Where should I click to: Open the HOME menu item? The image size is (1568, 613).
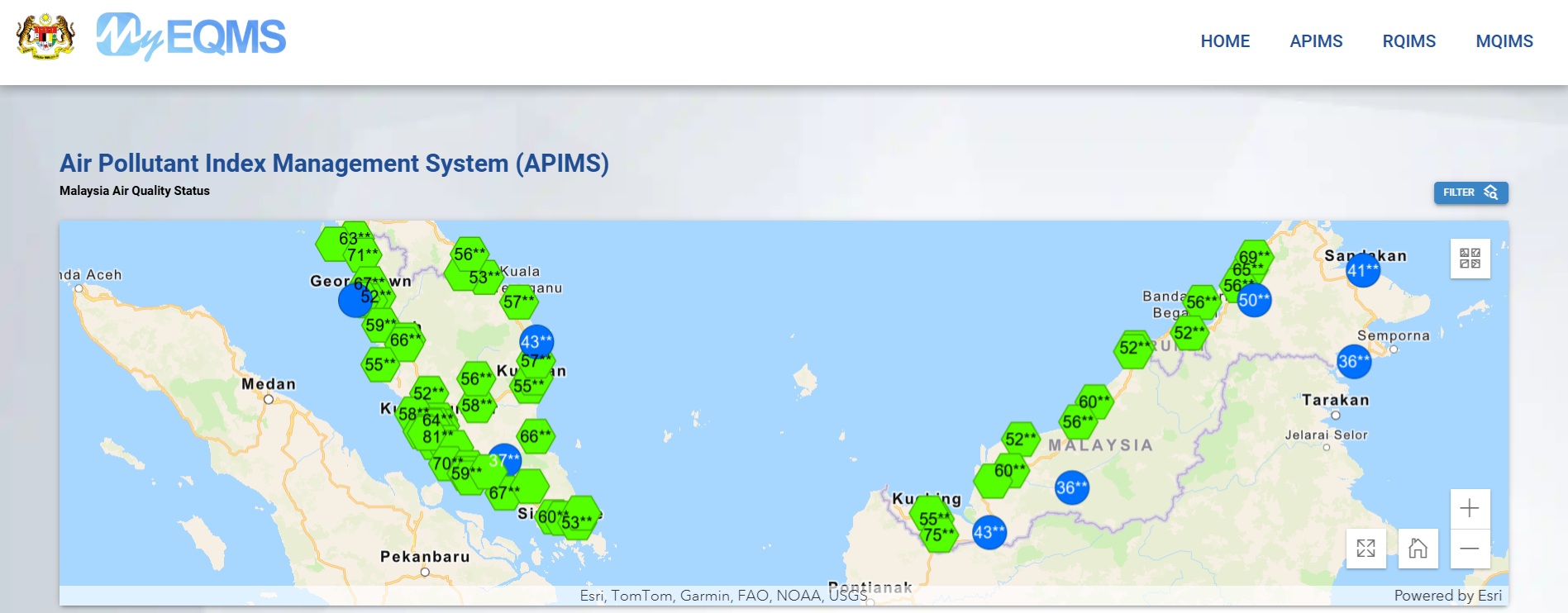point(1225,41)
